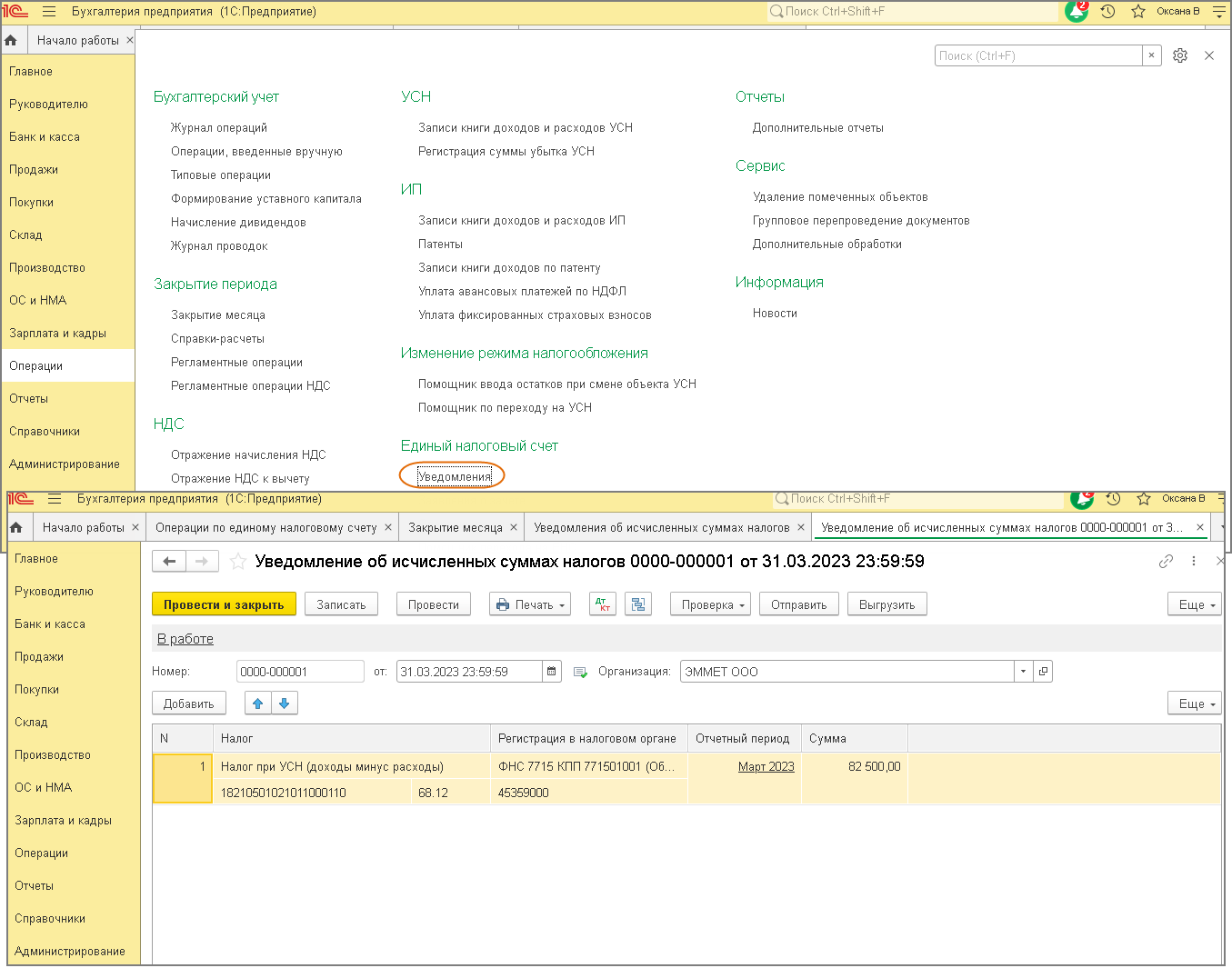Export with the Выгрузить button
The height and width of the screenshot is (968, 1232).
(887, 604)
